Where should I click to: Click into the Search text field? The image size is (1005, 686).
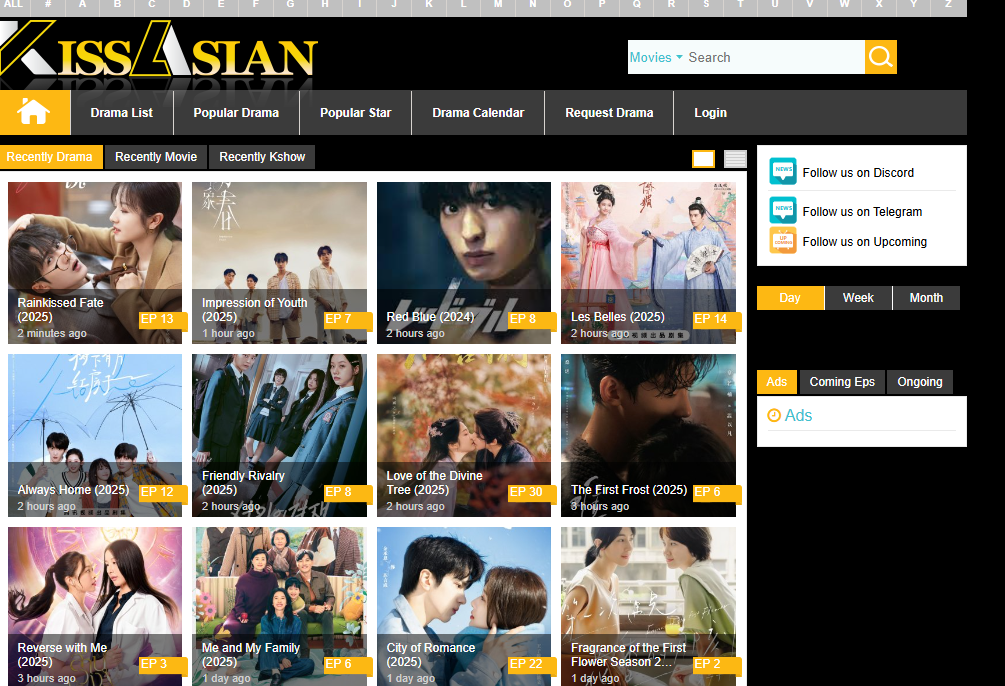pyautogui.click(x=772, y=58)
